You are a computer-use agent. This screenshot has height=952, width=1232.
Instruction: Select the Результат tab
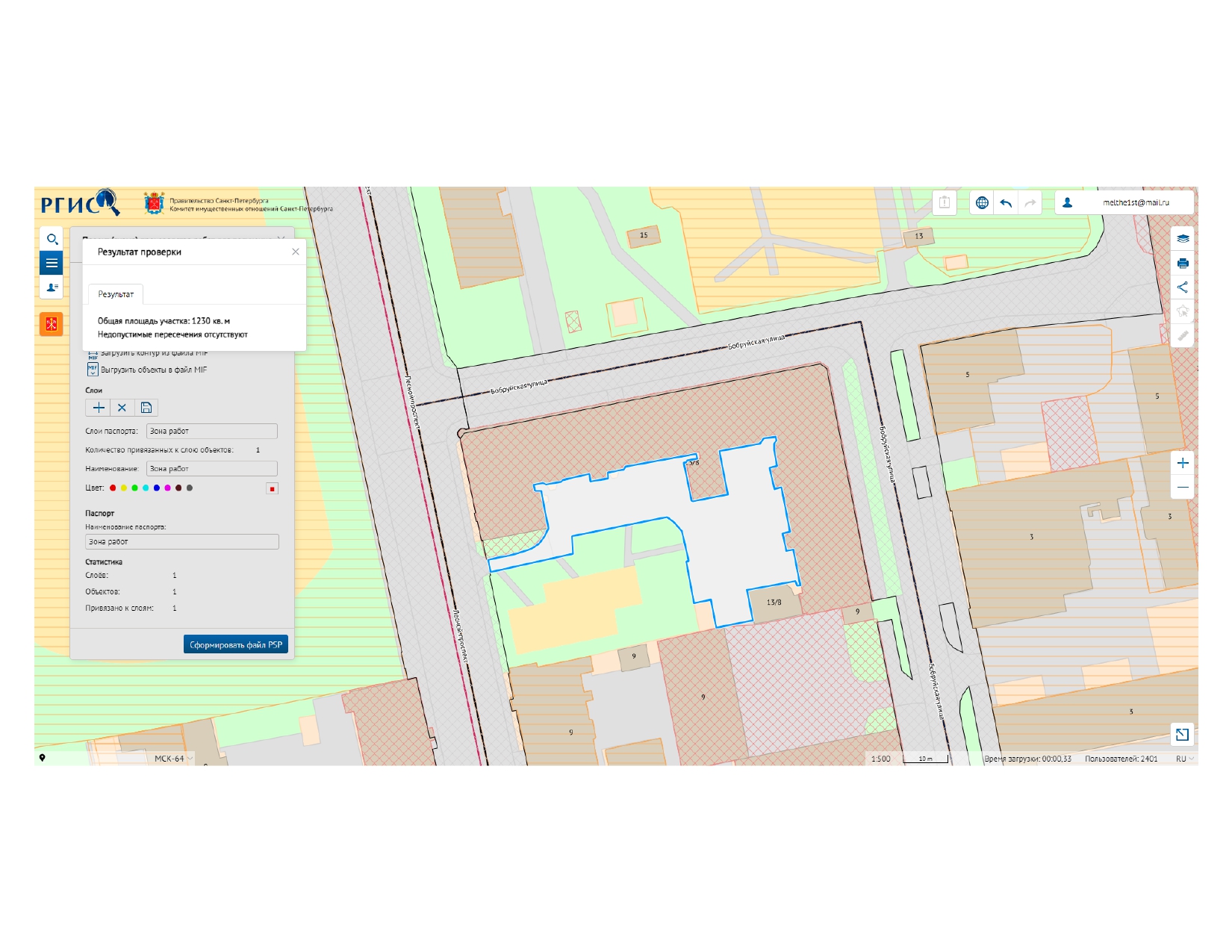pos(116,294)
